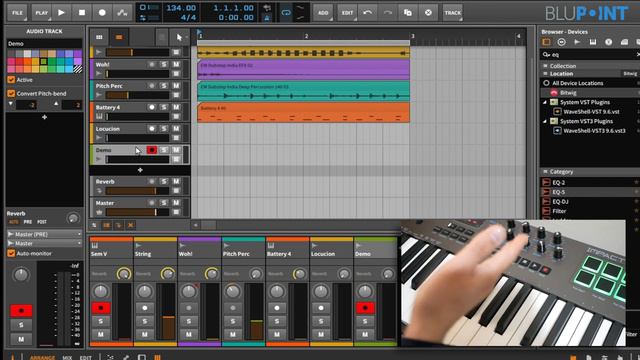Toggle the Convert Pitch-bend checkbox
Image resolution: width=640 pixels, height=360 pixels.
[x=11, y=93]
